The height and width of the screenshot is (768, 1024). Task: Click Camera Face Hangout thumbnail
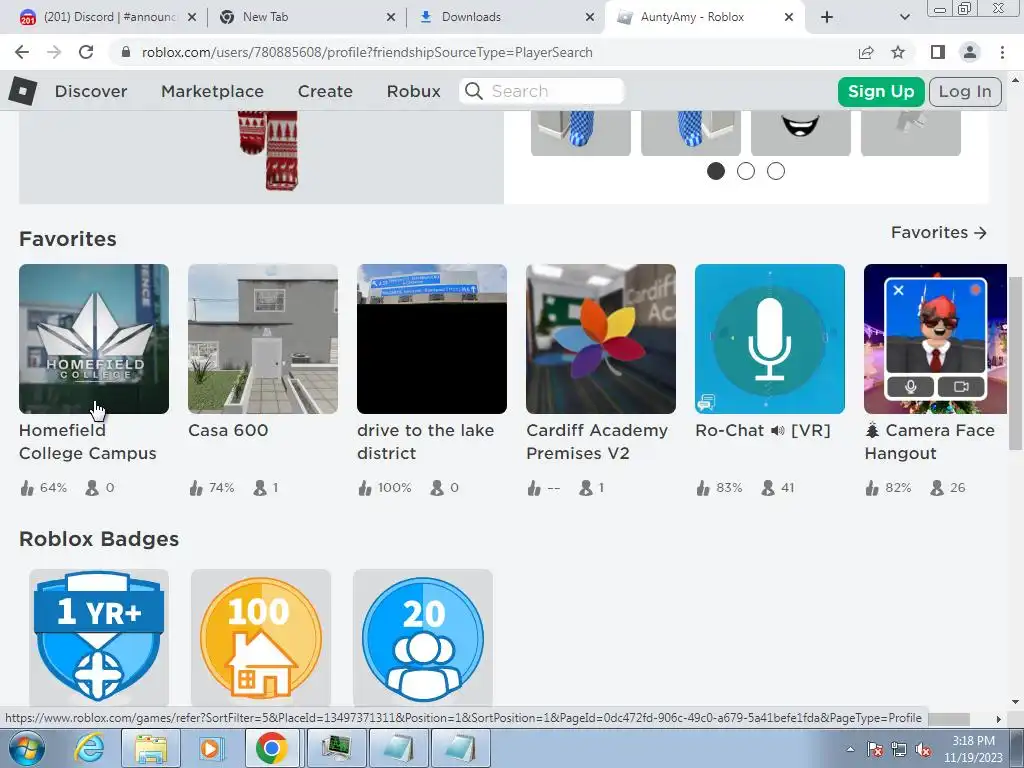[935, 339]
